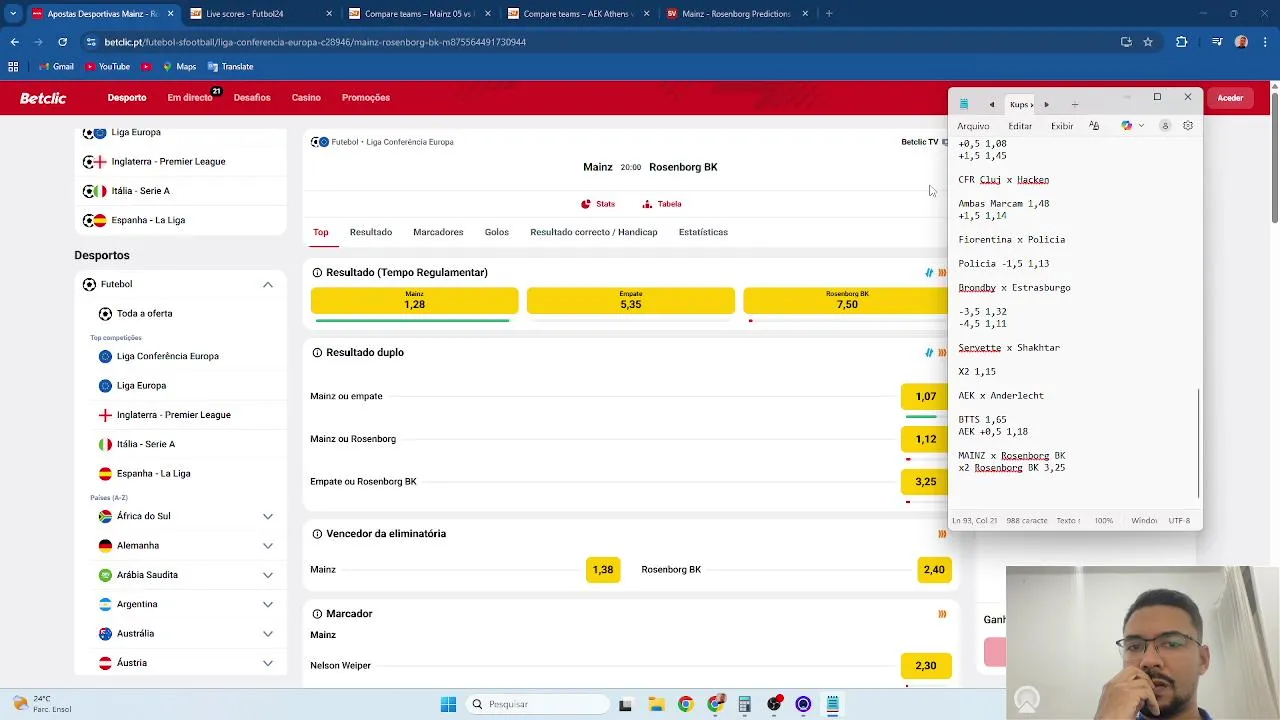Collapse the Futebol section
1280x720 pixels.
click(268, 285)
